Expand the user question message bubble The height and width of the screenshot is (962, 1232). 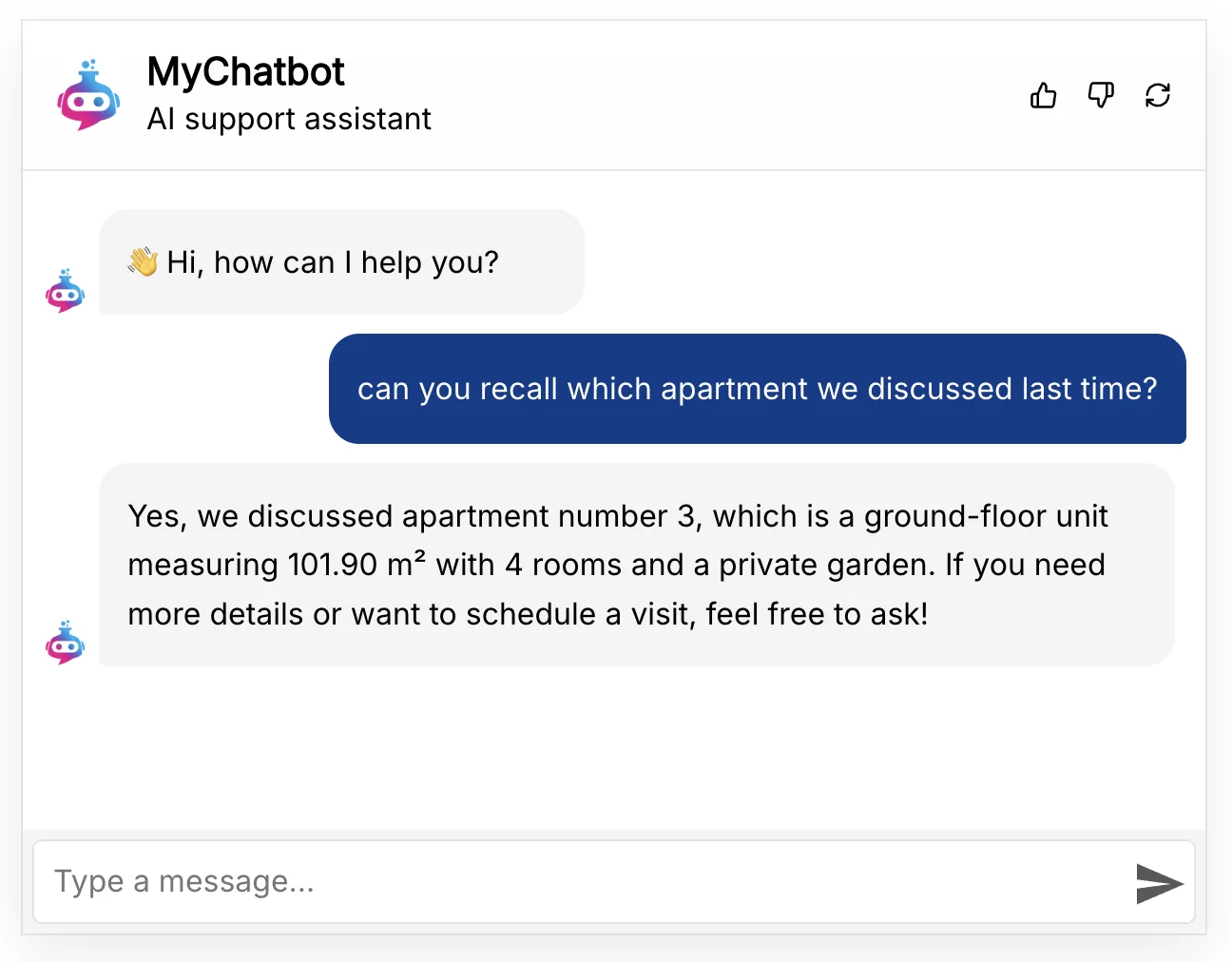pos(758,389)
